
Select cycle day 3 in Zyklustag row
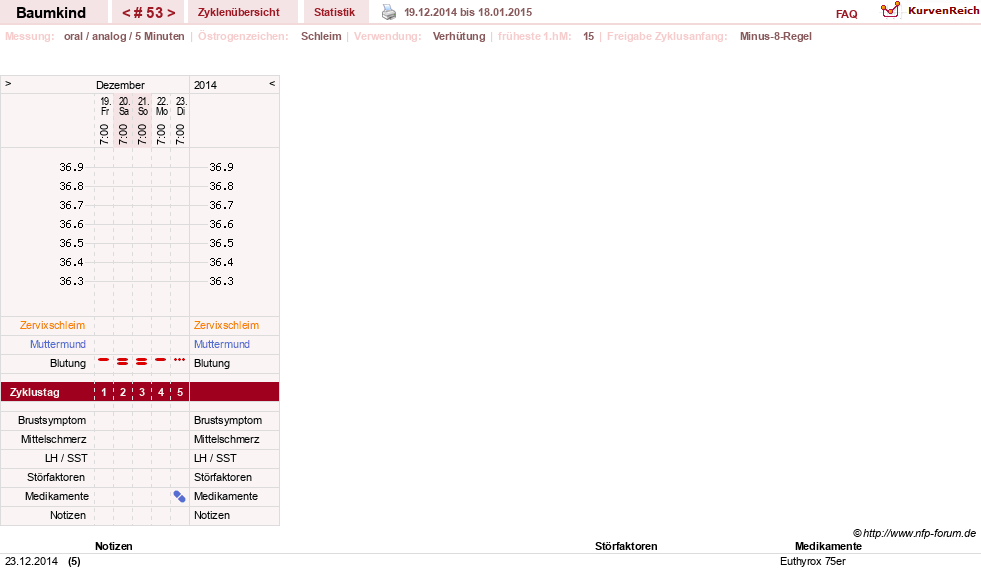[142, 392]
